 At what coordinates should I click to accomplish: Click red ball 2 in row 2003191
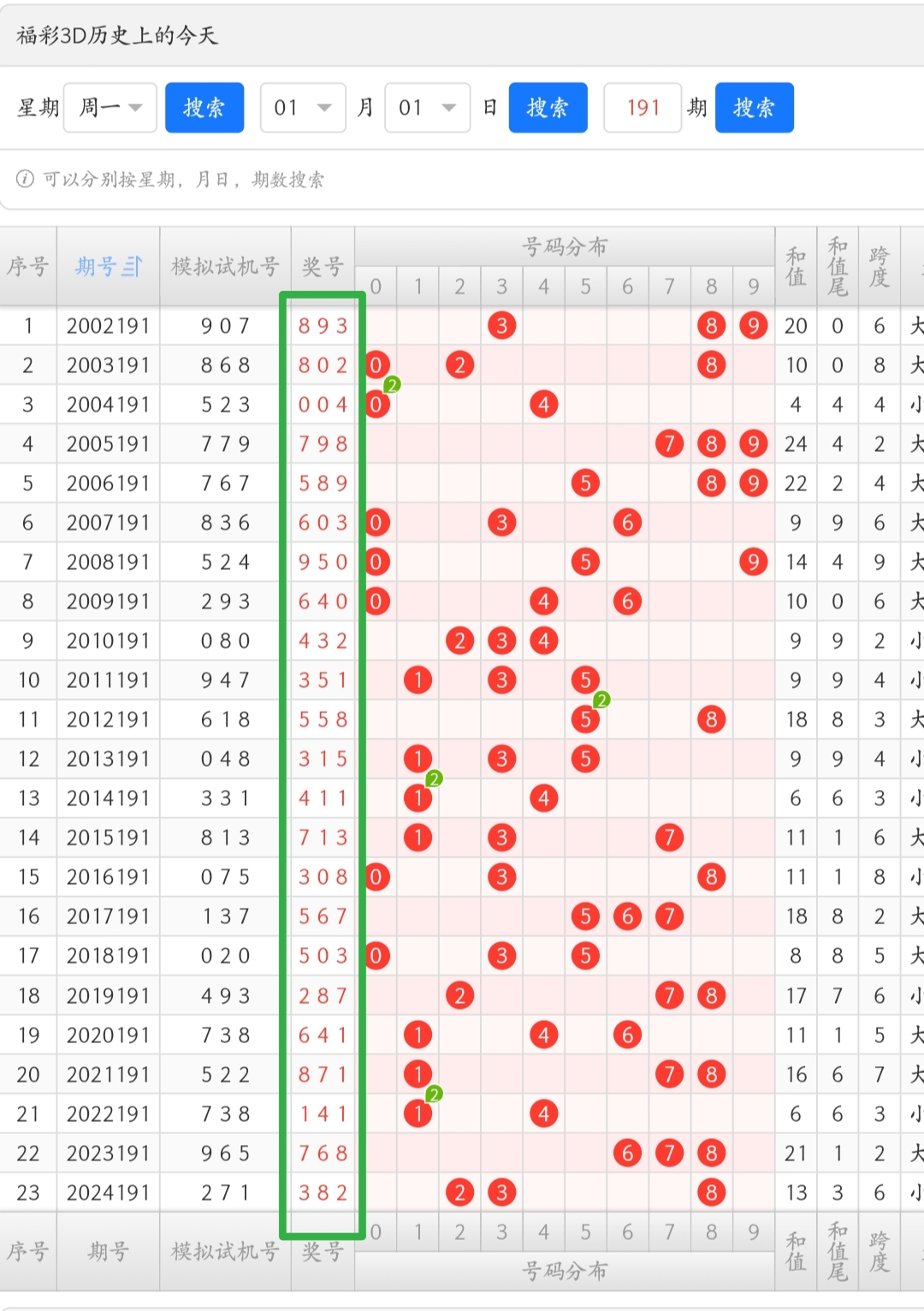pyautogui.click(x=460, y=365)
